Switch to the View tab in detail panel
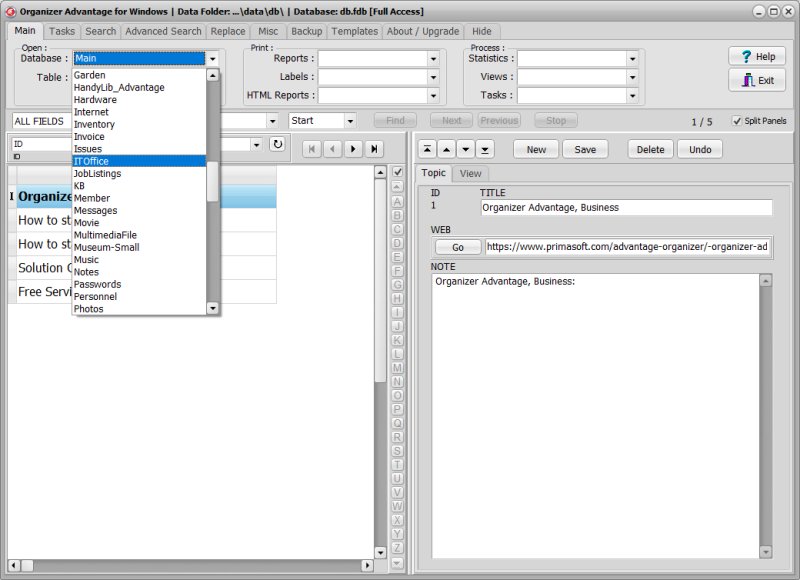The image size is (800, 580). pyautogui.click(x=470, y=173)
